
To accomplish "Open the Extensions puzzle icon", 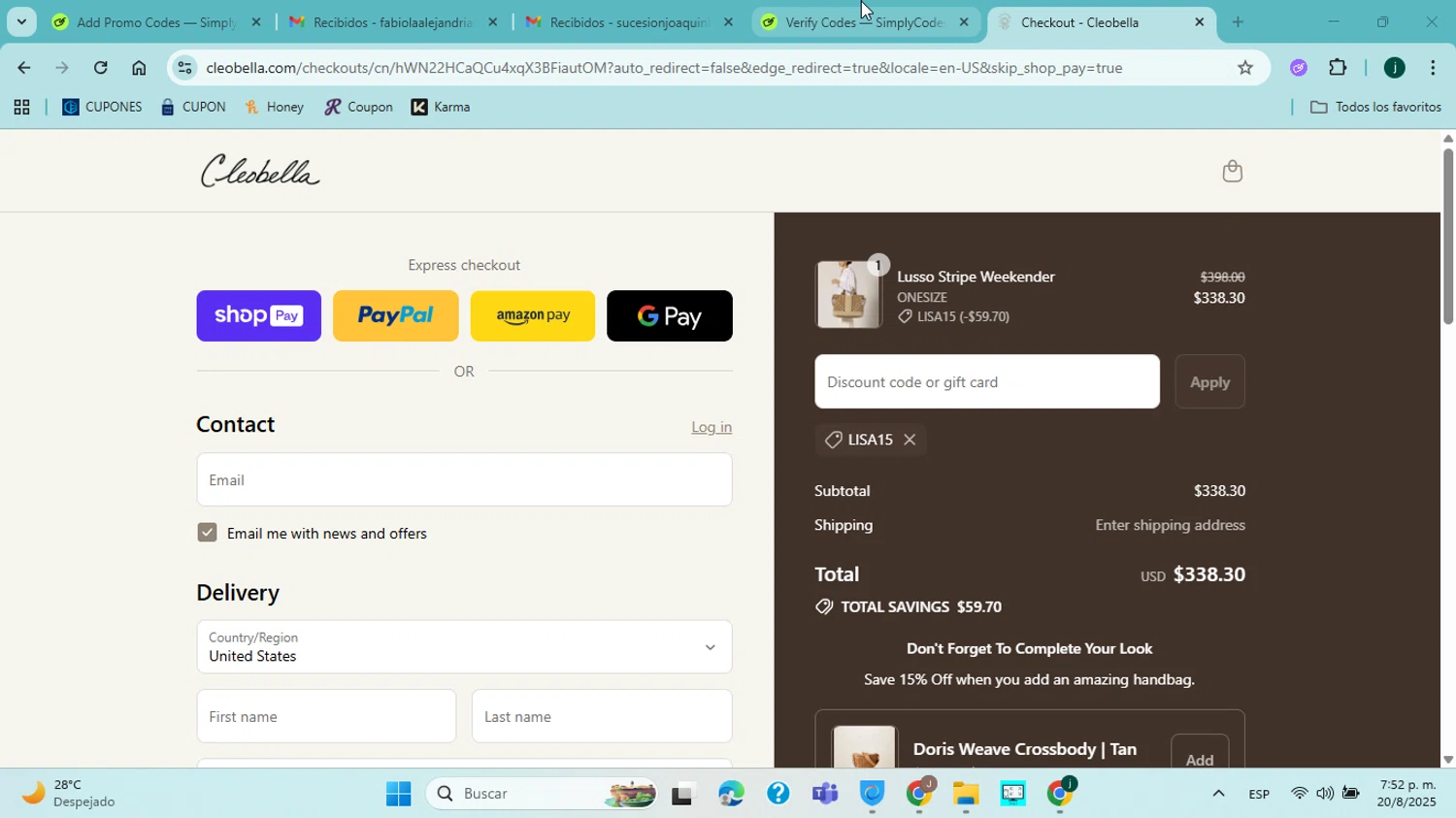I will [x=1338, y=68].
